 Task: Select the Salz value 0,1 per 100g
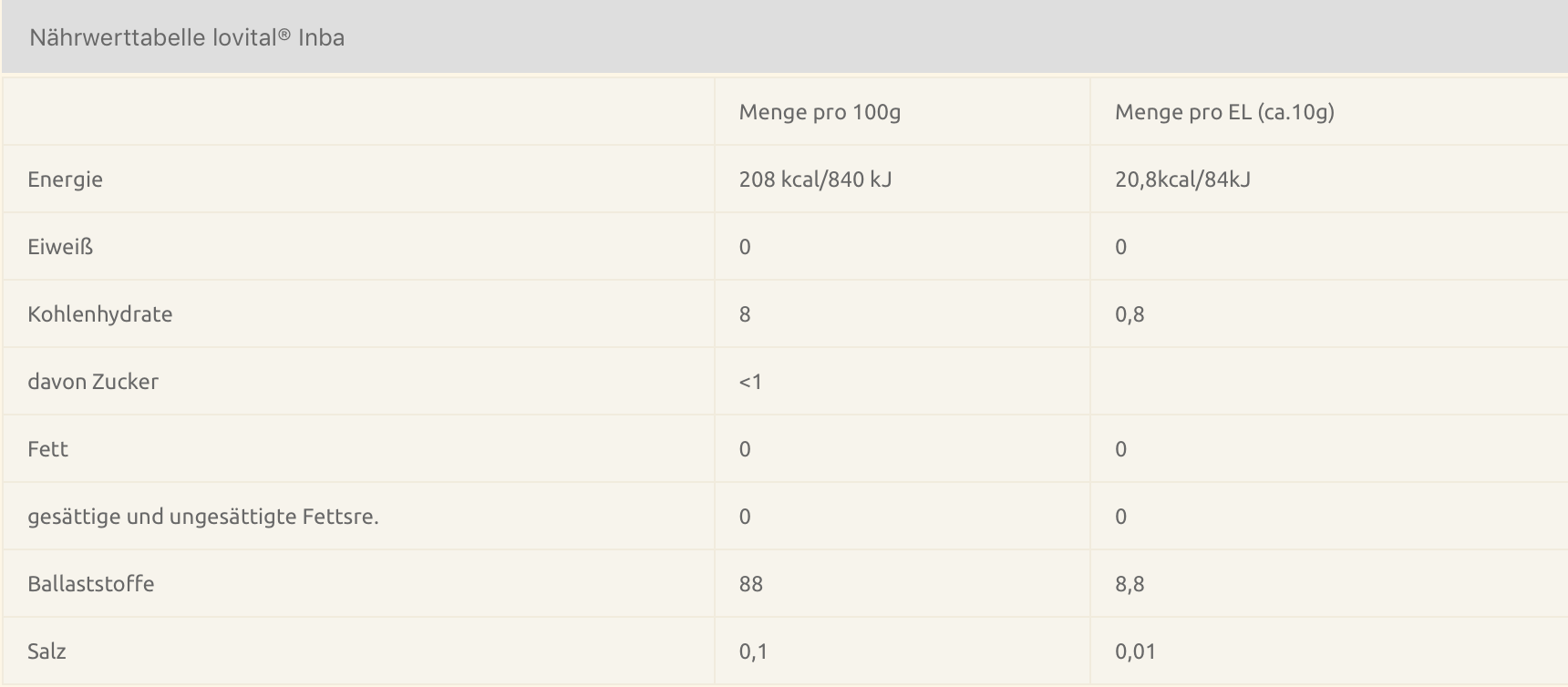(753, 651)
